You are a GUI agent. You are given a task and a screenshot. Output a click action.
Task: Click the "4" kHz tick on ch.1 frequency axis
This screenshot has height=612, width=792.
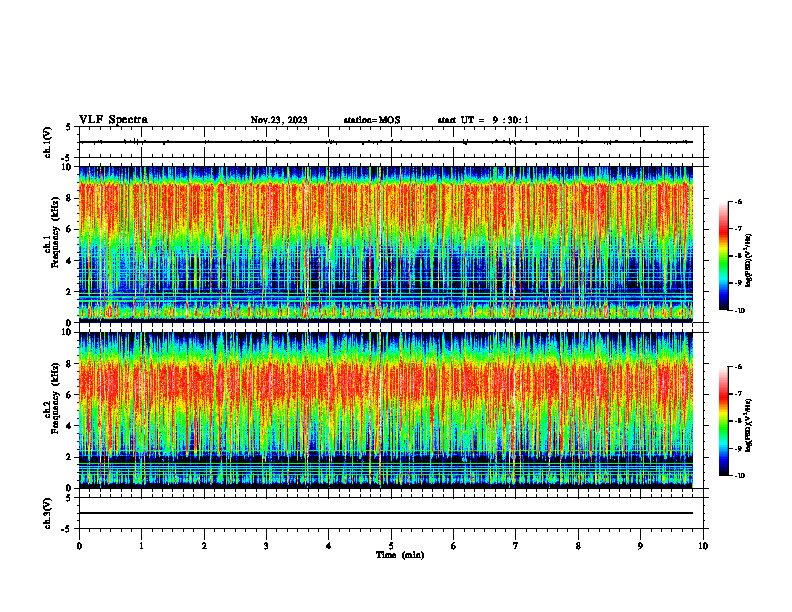point(70,261)
